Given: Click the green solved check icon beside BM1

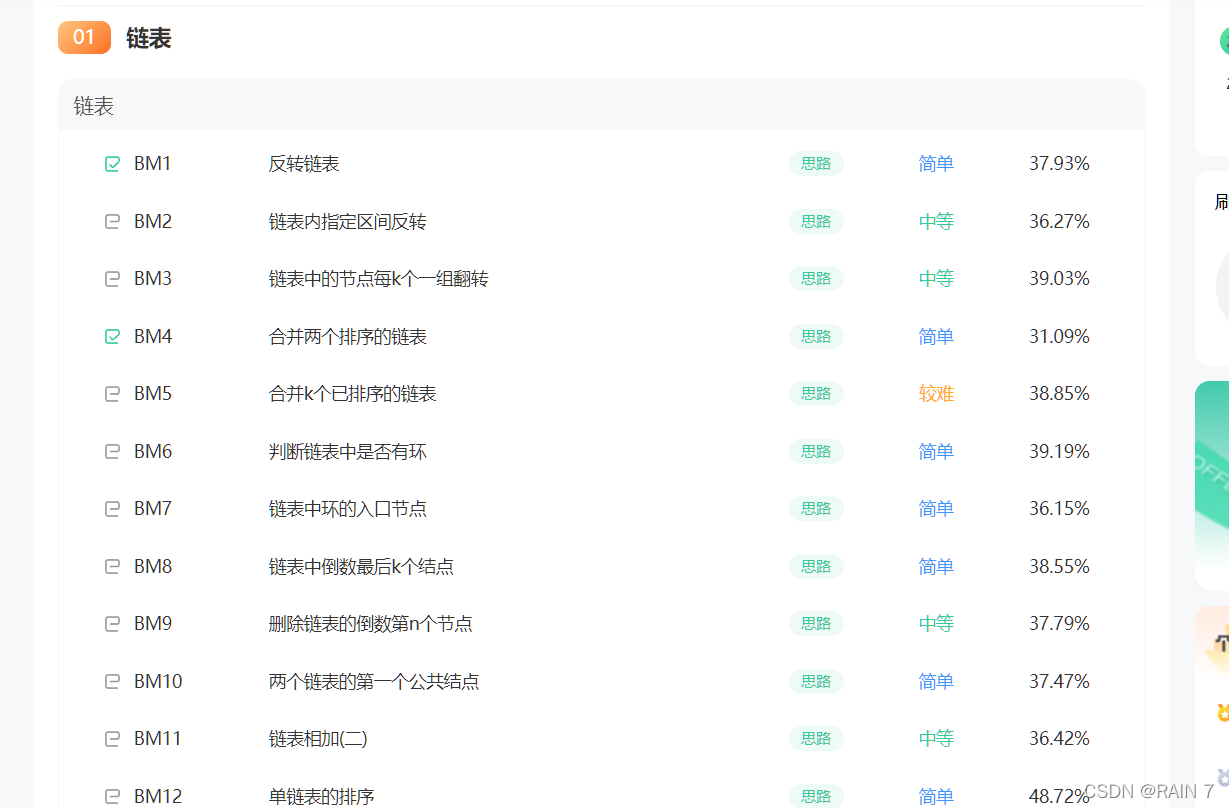Looking at the screenshot, I should tap(112, 163).
